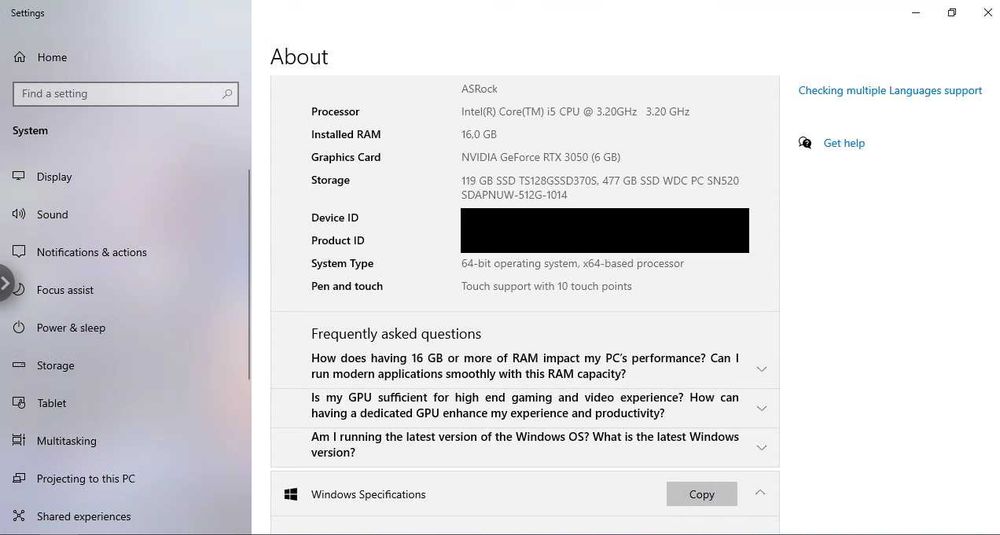This screenshot has height=535, width=1000.
Task: Click the Frequently asked questions heading
Action: 396,334
